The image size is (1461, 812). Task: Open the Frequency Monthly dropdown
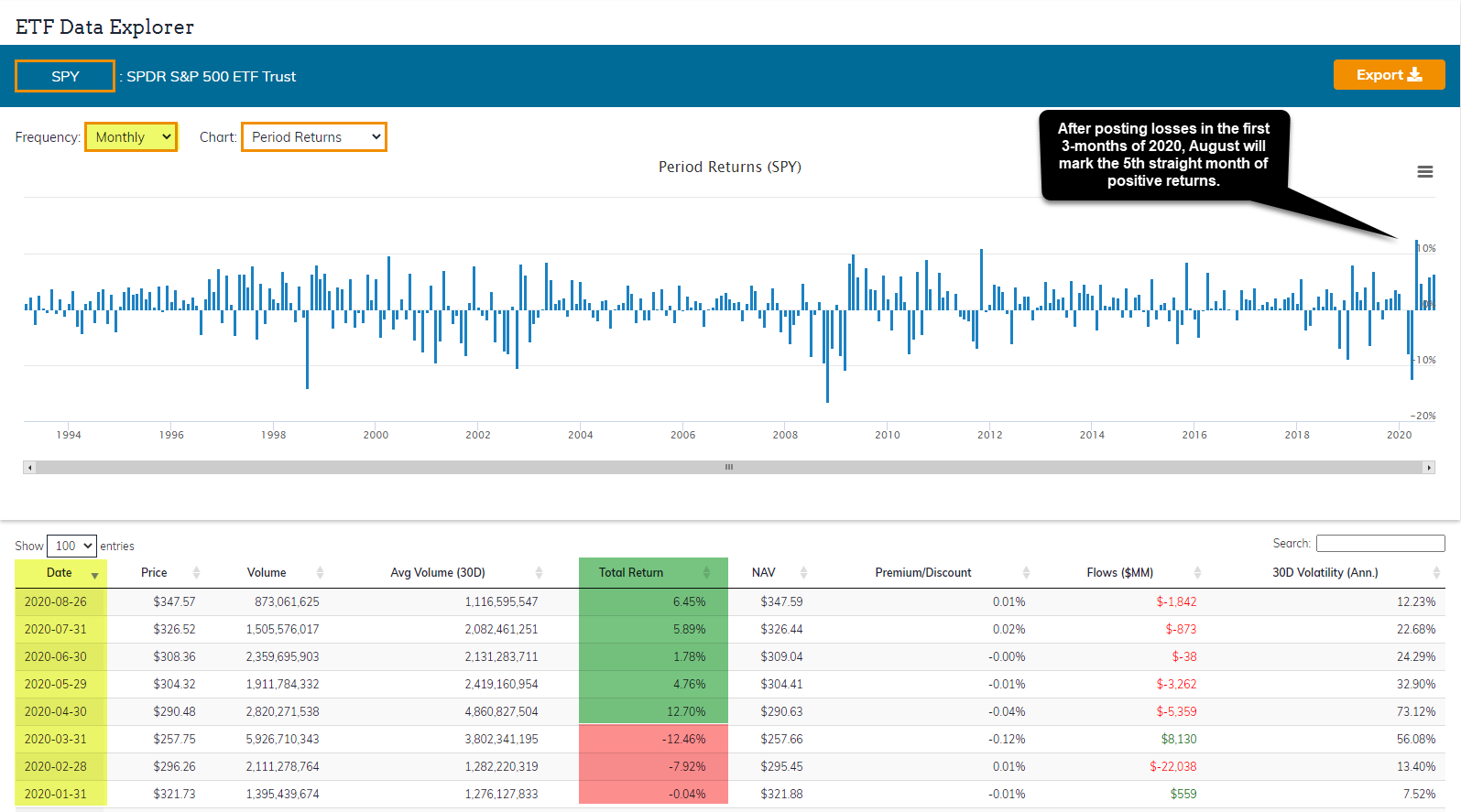[x=131, y=137]
